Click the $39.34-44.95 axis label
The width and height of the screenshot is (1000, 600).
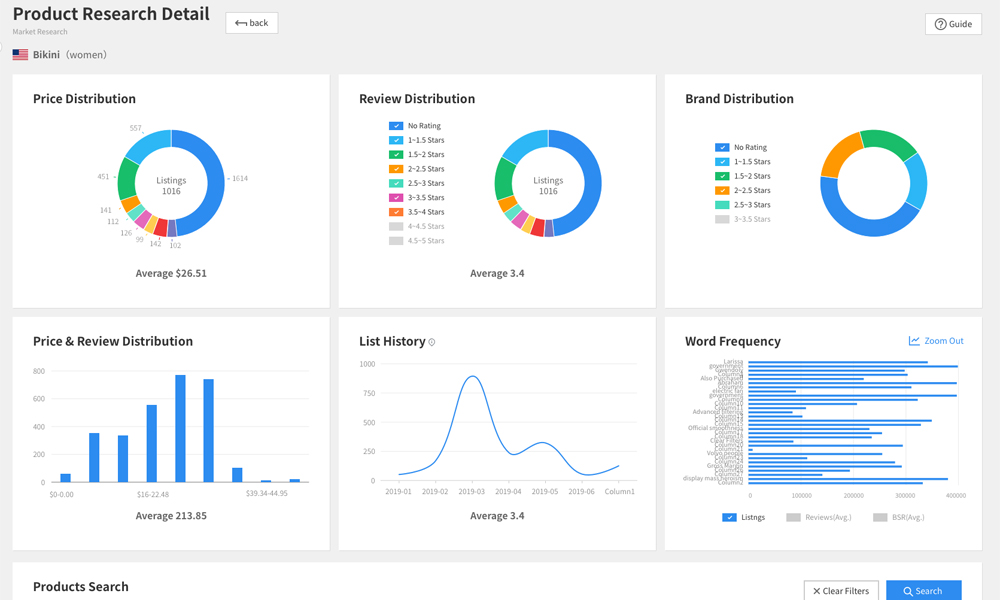(267, 494)
